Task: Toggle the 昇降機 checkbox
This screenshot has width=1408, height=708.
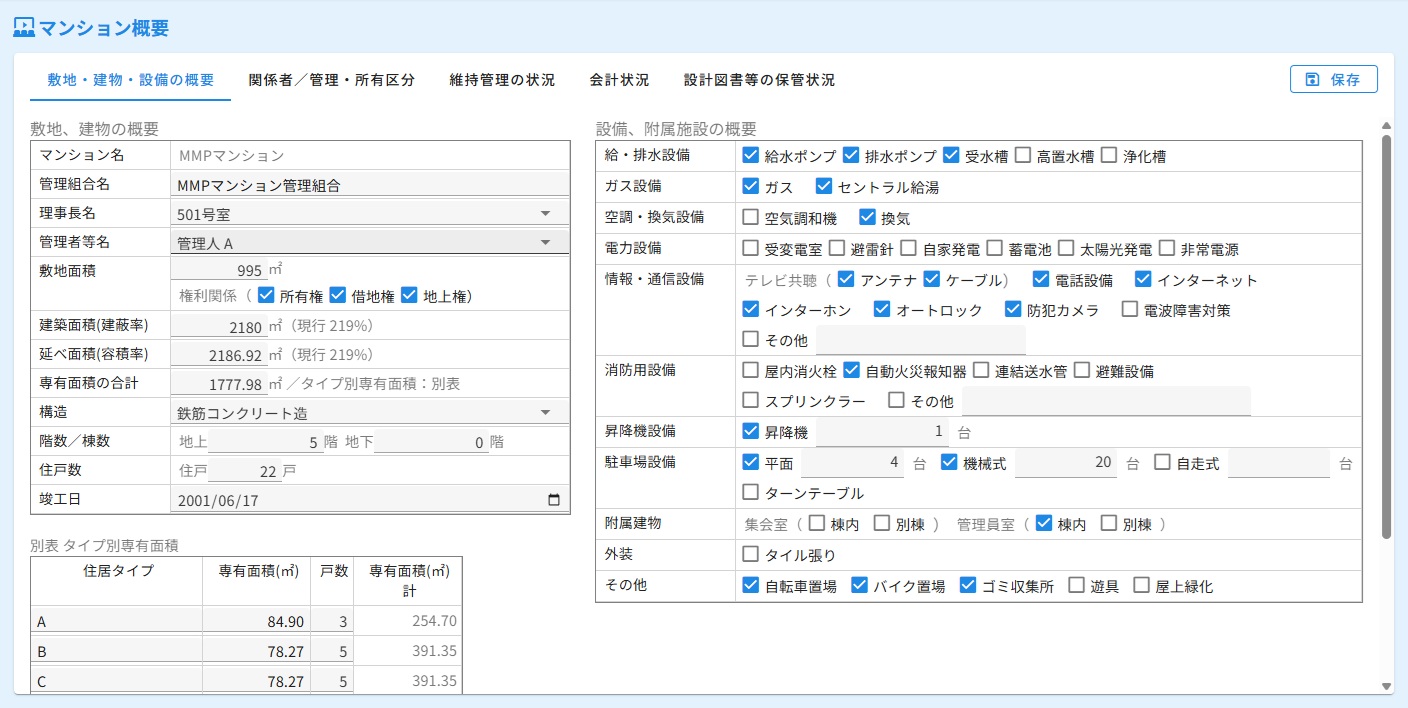Action: coord(751,432)
